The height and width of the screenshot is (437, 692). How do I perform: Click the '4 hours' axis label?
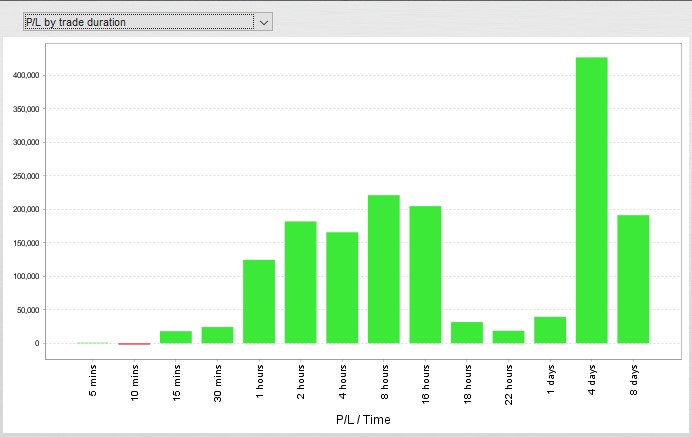click(x=342, y=382)
